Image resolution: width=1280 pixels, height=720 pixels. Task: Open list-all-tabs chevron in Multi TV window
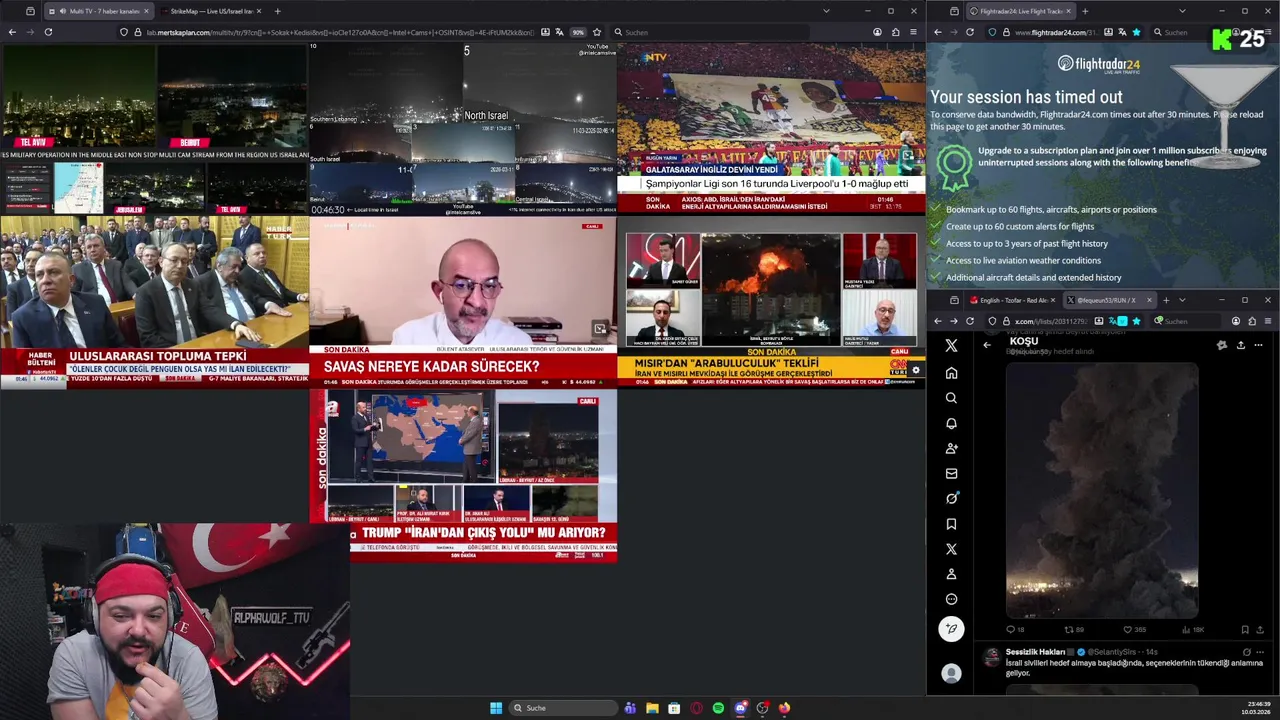click(x=826, y=11)
